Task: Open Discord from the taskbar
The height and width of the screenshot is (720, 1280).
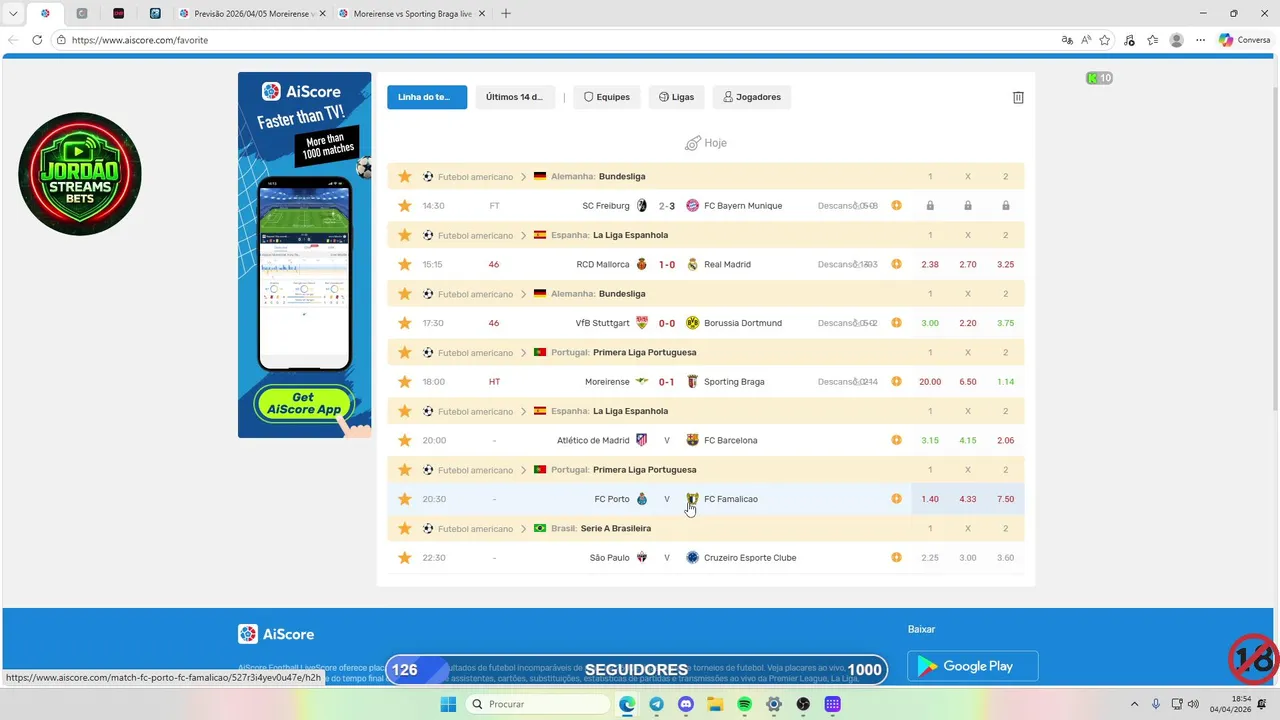Action: coord(686,704)
